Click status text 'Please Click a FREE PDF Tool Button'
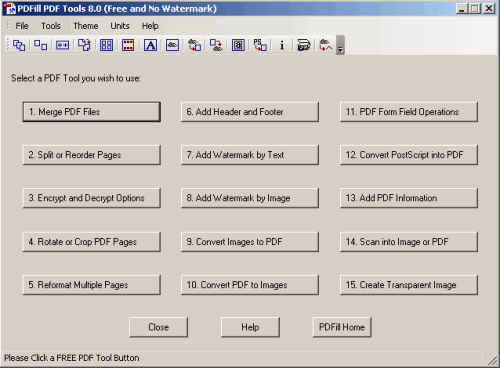 (72, 358)
